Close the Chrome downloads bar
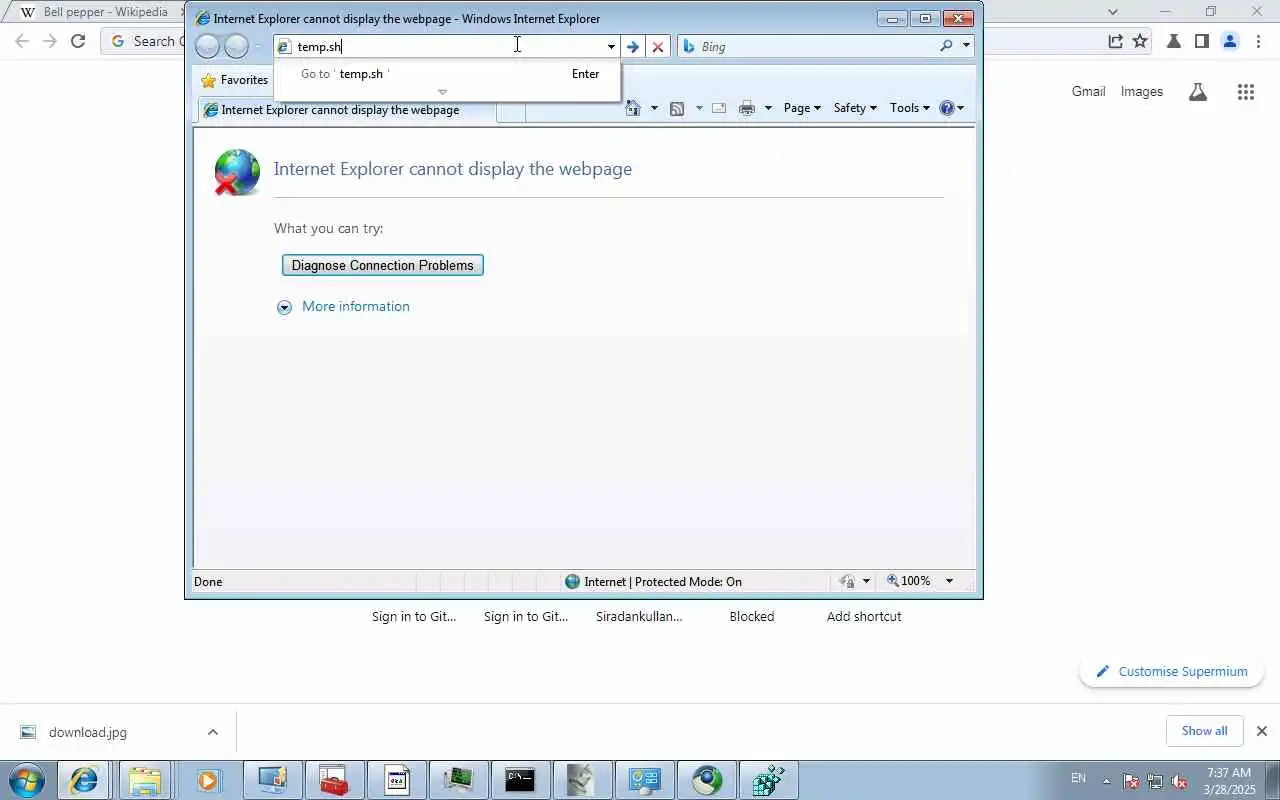This screenshot has height=800, width=1280. click(1261, 731)
